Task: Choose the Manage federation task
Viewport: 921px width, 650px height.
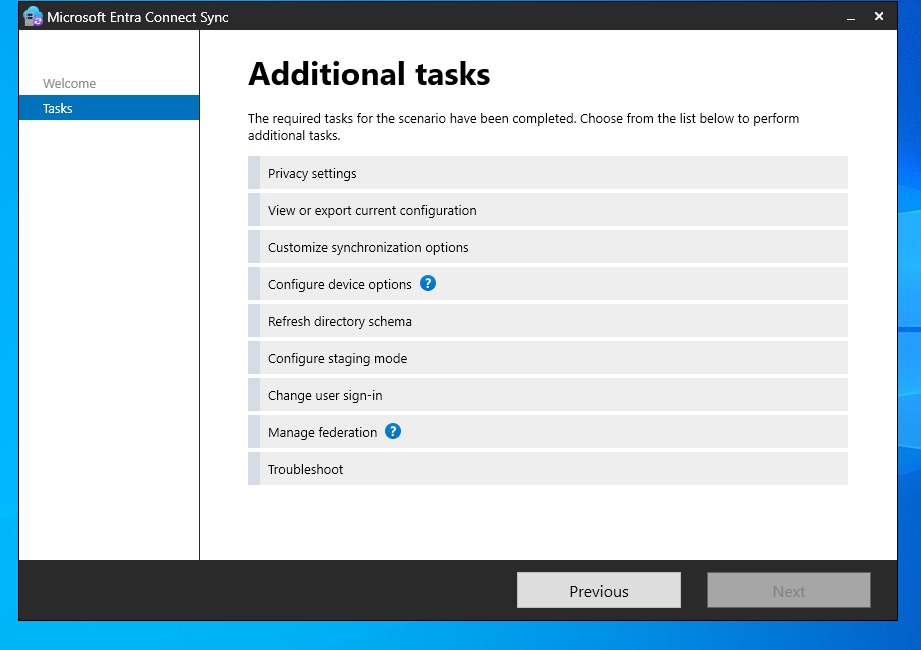Action: pyautogui.click(x=547, y=432)
